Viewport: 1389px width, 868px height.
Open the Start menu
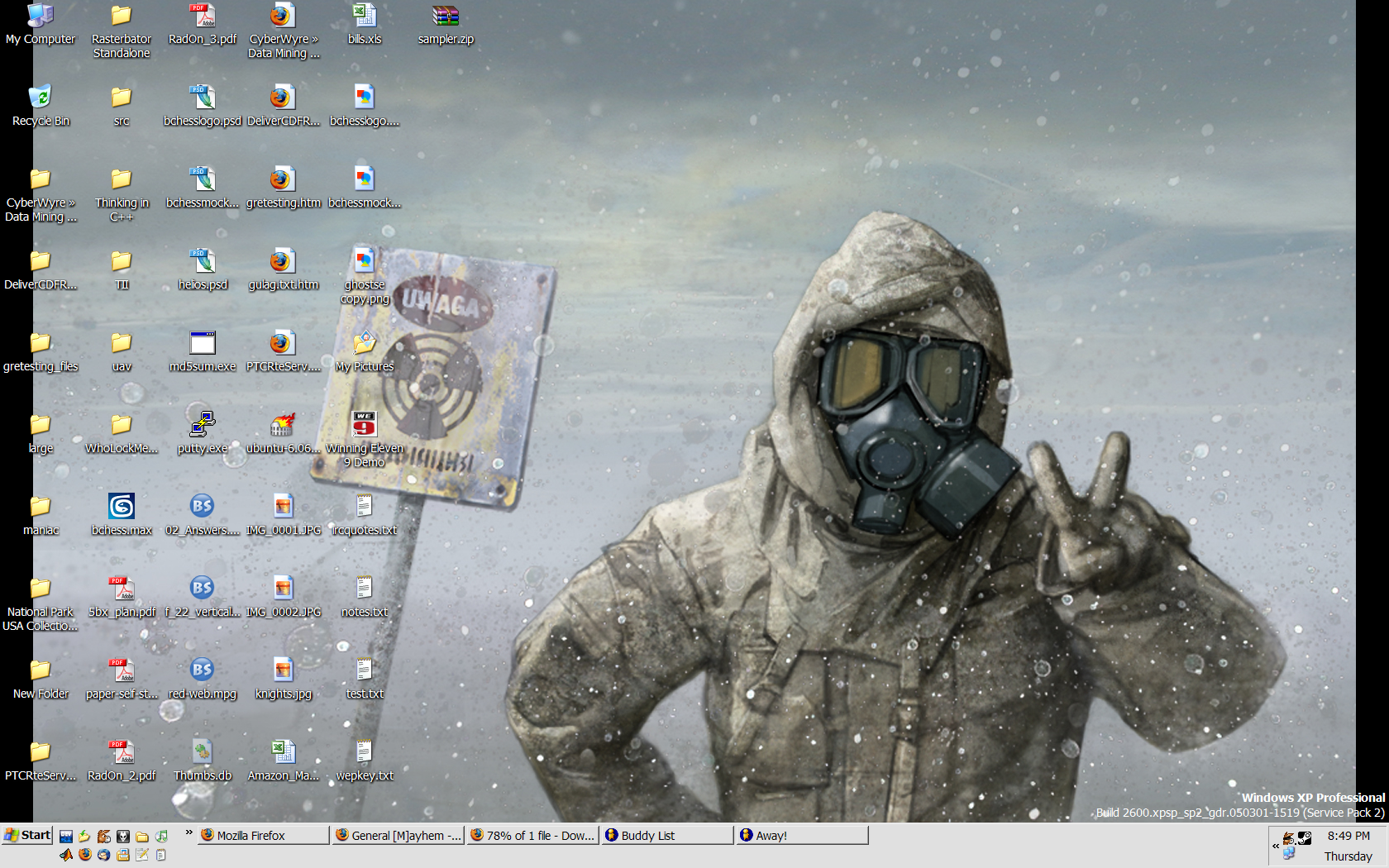click(x=27, y=835)
